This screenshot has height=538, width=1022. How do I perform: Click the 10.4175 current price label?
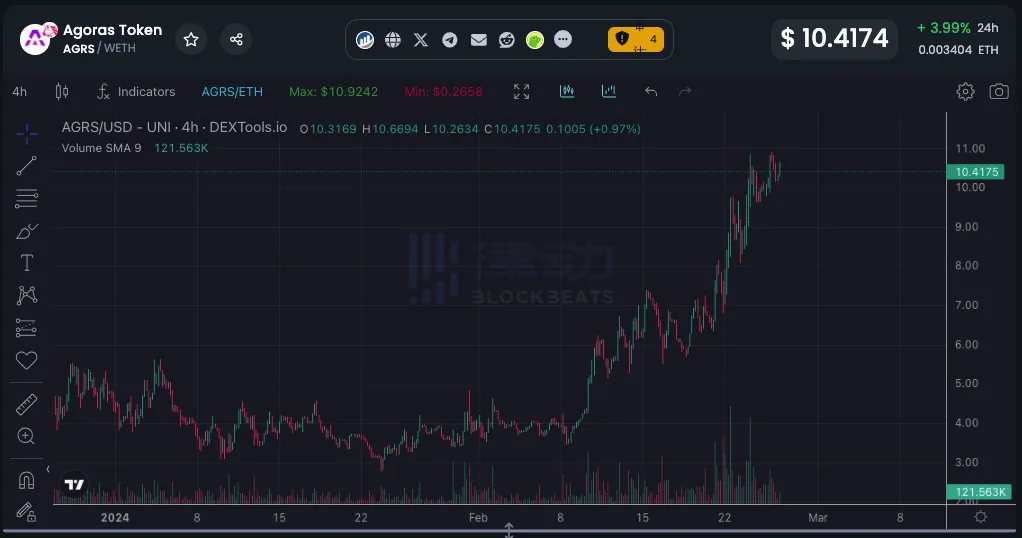coord(976,172)
